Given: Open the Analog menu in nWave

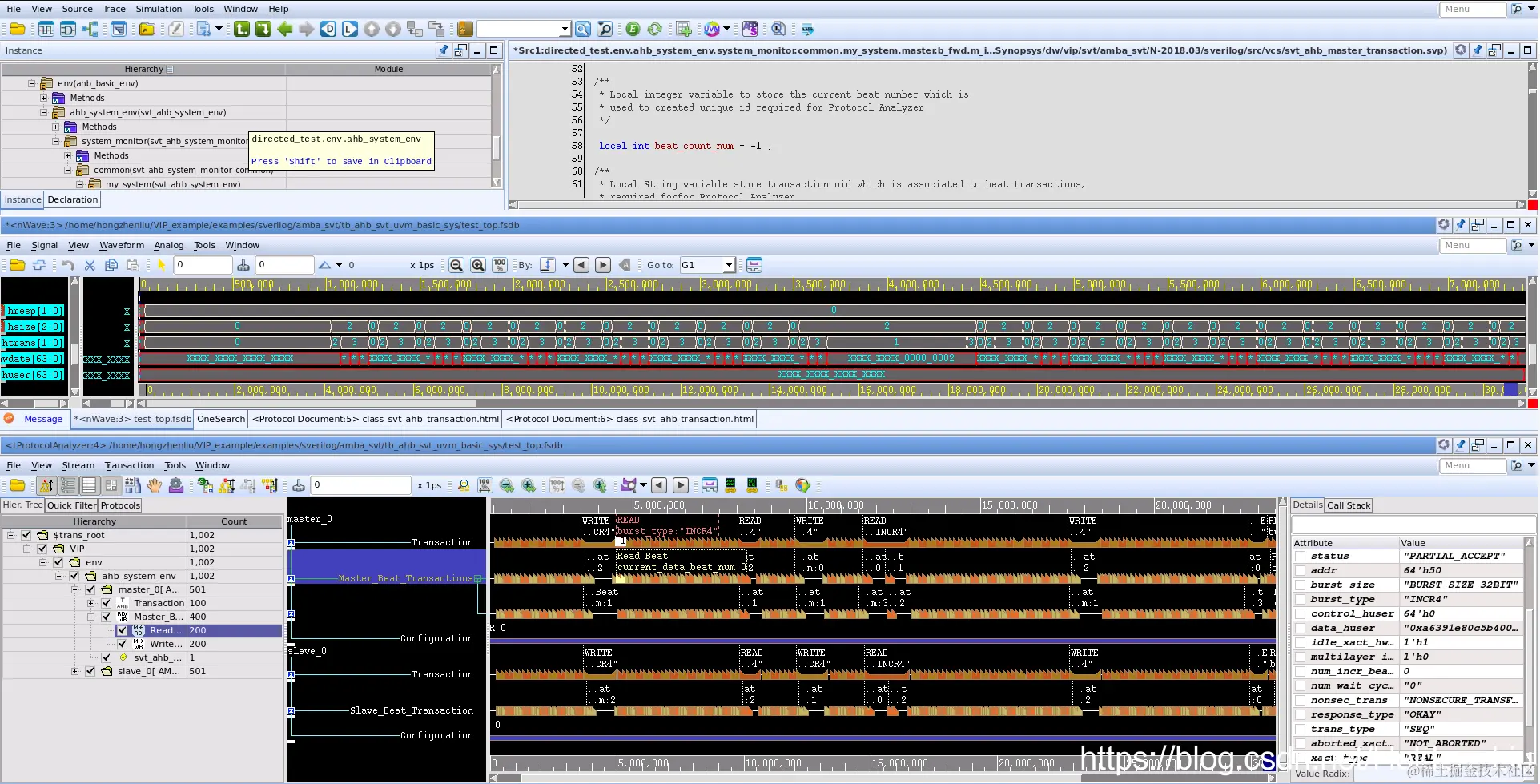Looking at the screenshot, I should pyautogui.click(x=168, y=245).
